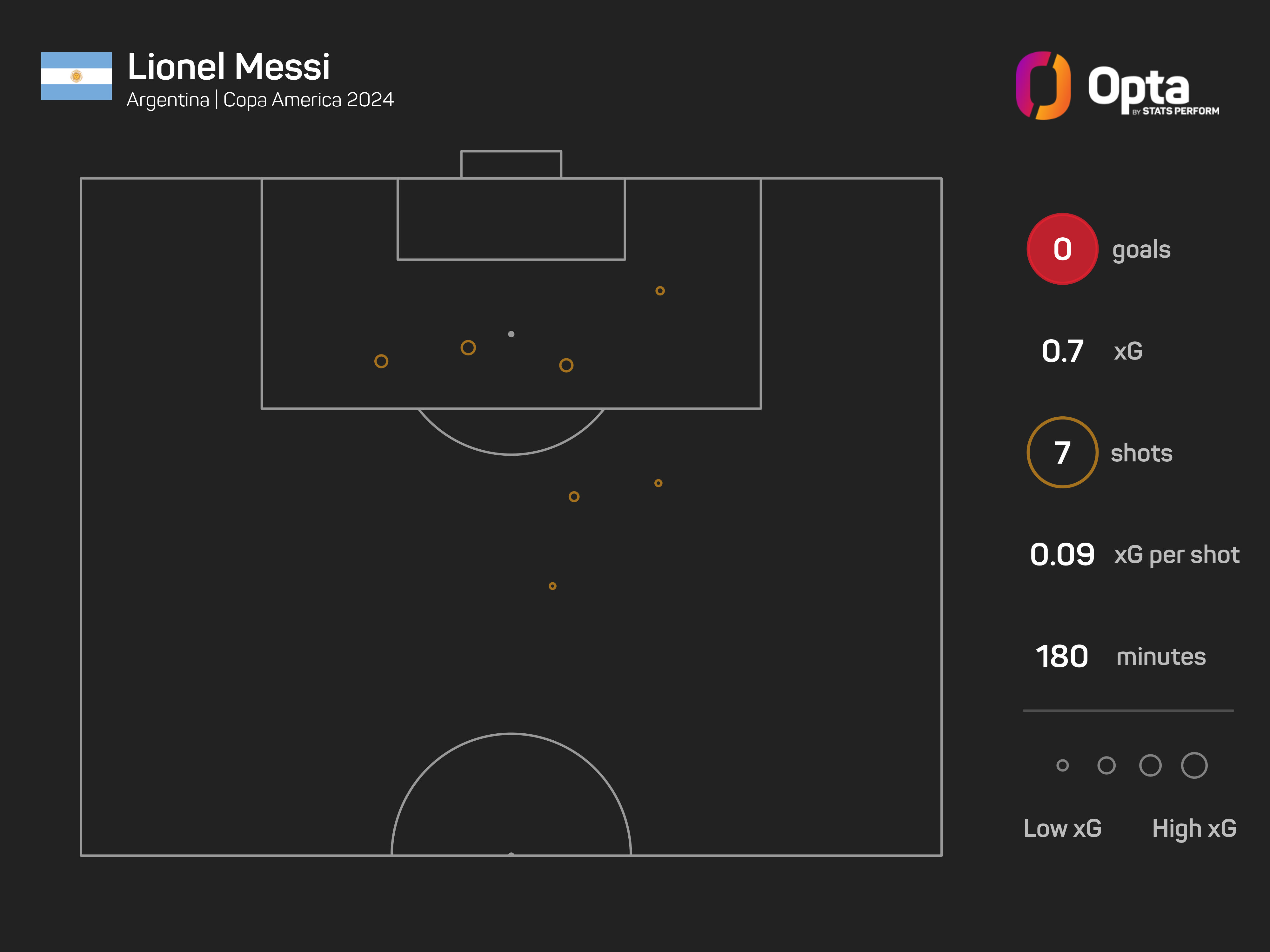This screenshot has height=952, width=1270.
Task: Select the smallest Low xG legend circle
Action: [x=1062, y=765]
